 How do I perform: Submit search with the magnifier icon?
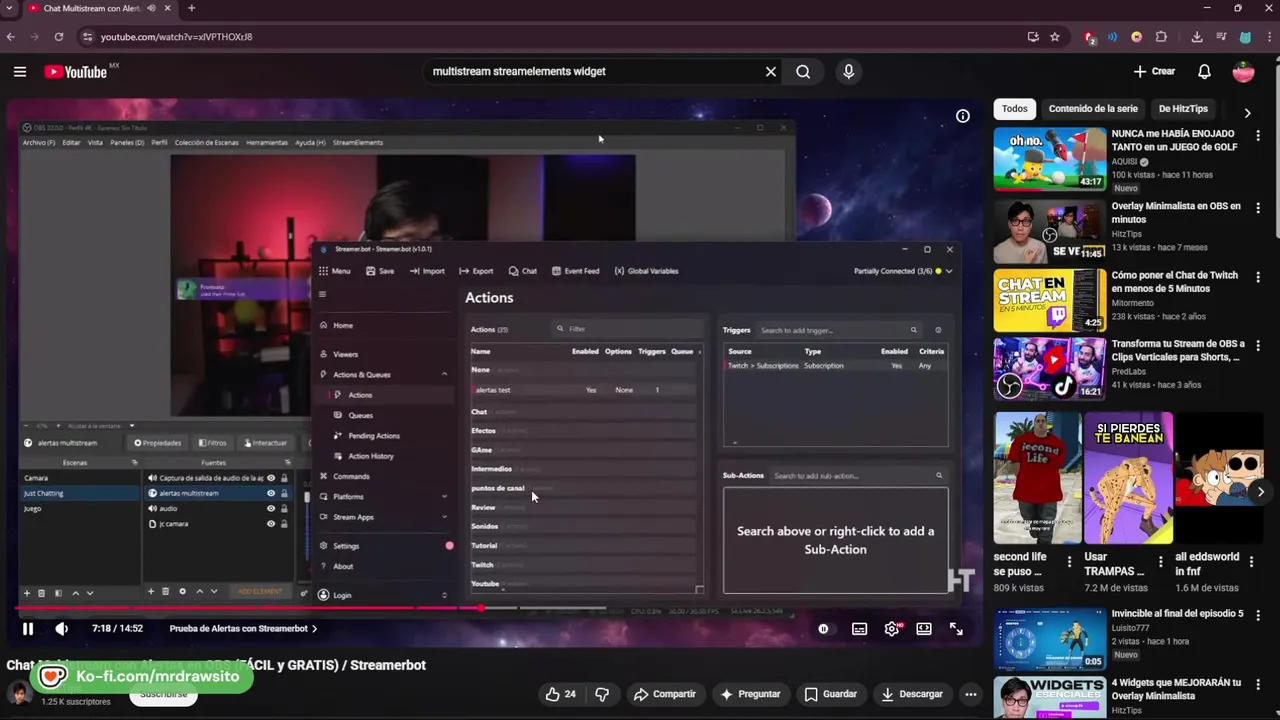pos(803,72)
